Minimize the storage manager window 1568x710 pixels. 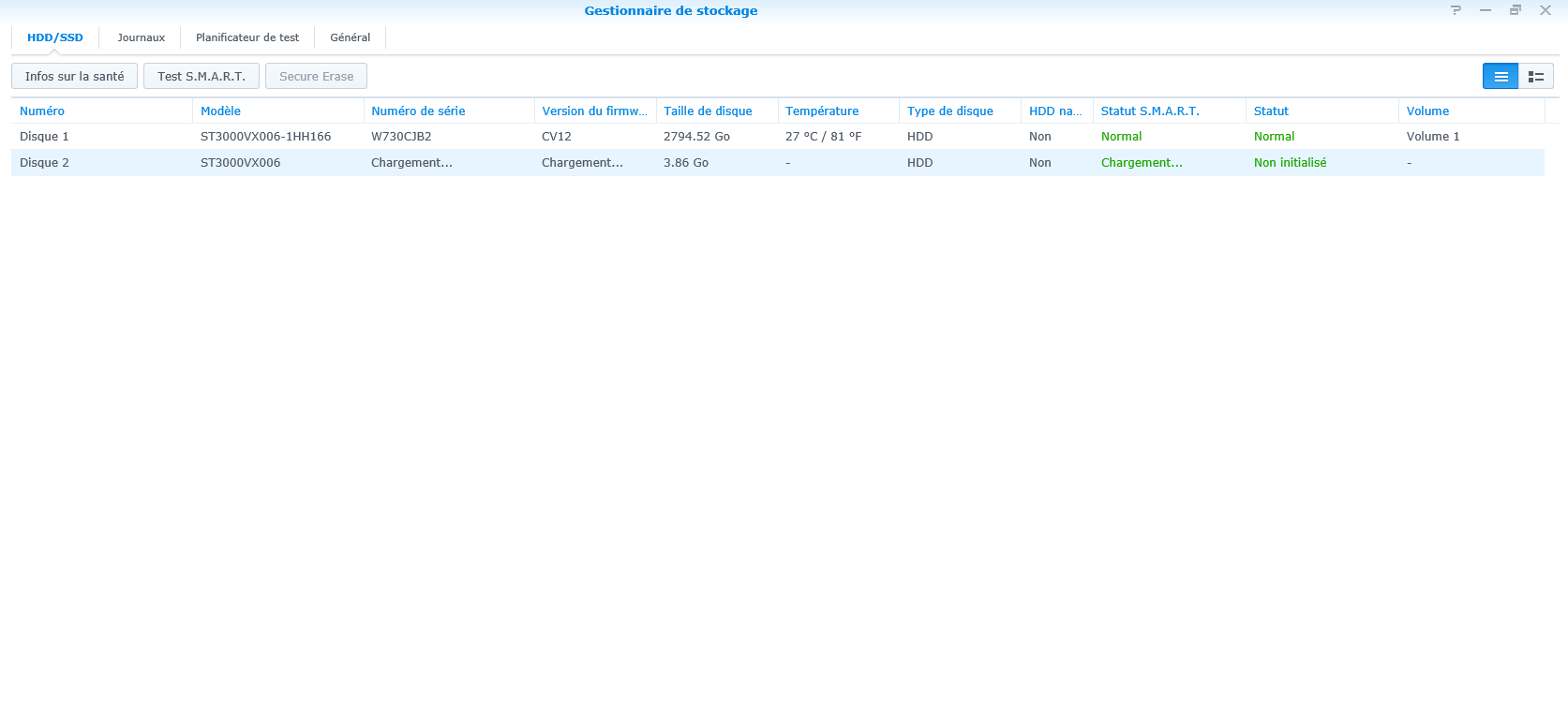(1486, 10)
